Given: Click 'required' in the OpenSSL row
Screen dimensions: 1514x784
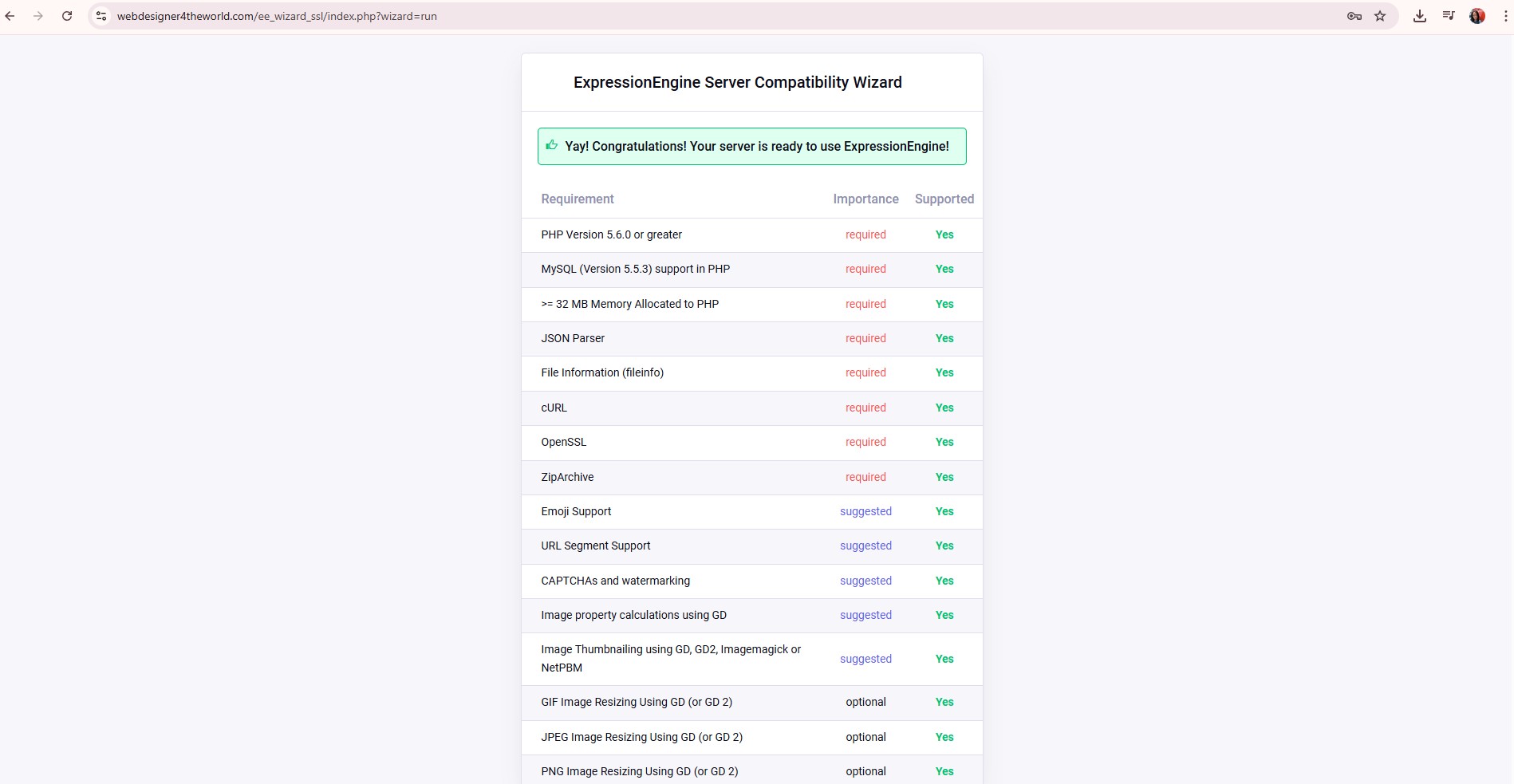Looking at the screenshot, I should 865,442.
